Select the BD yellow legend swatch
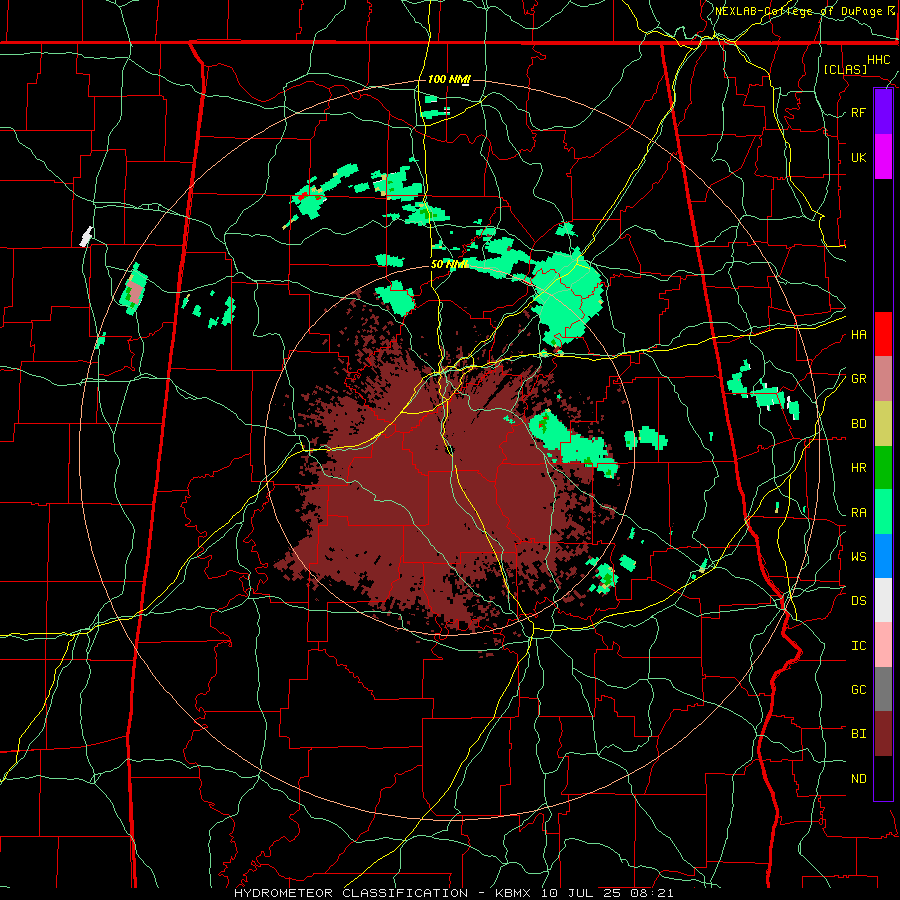Viewport: 900px width, 900px height. (x=883, y=423)
